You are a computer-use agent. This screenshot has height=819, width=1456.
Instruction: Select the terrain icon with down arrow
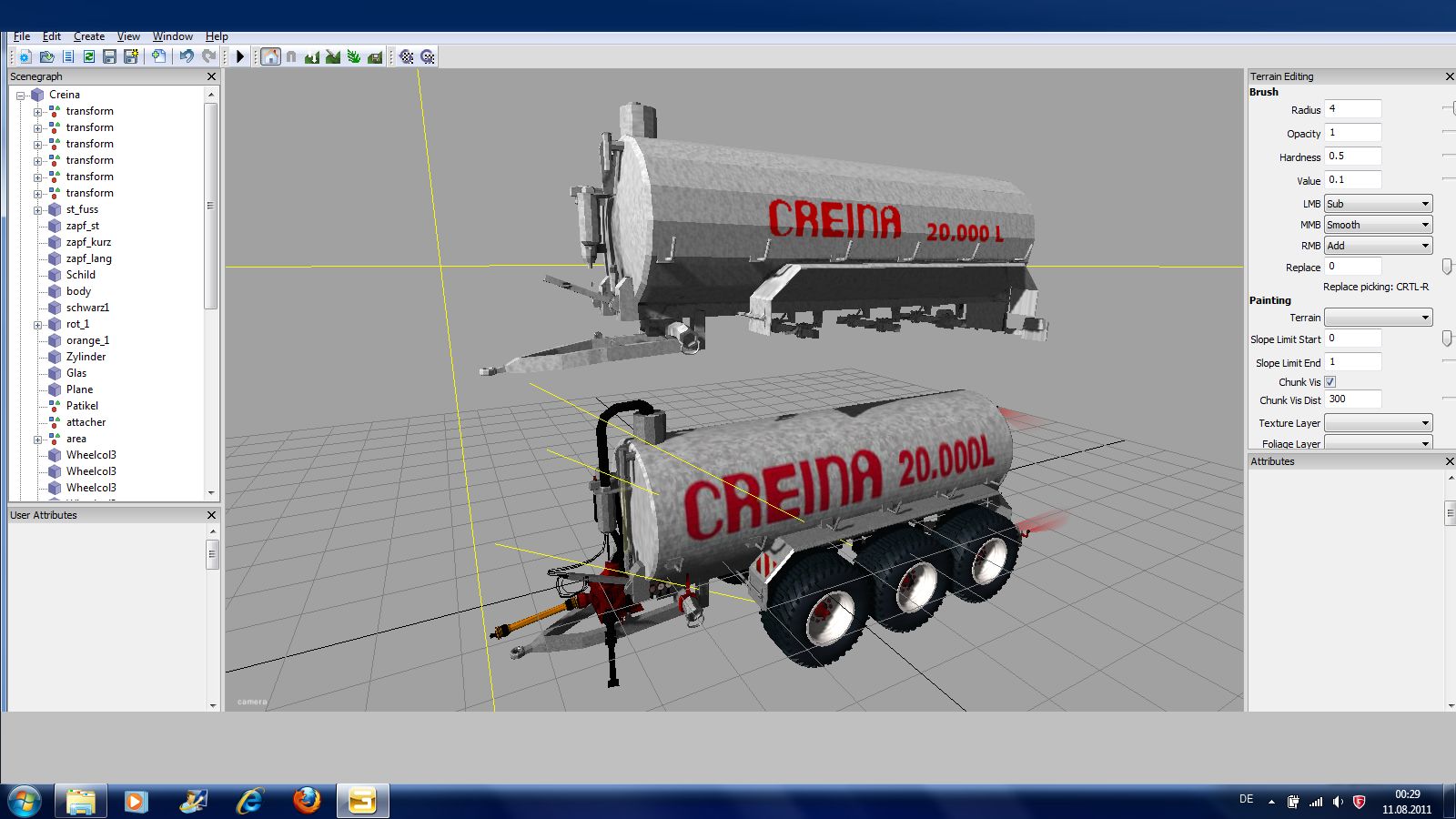312,56
